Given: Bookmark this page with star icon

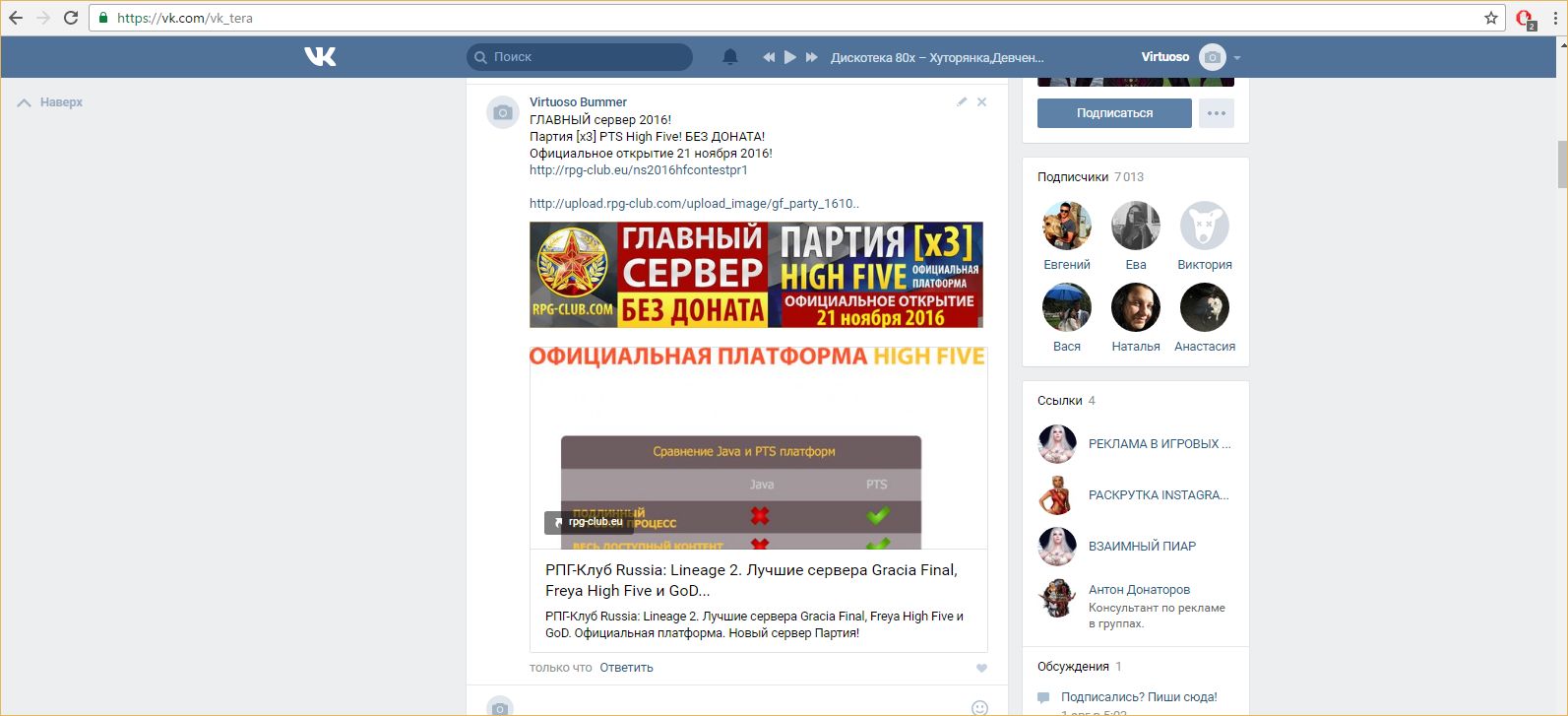Looking at the screenshot, I should coord(1490,18).
